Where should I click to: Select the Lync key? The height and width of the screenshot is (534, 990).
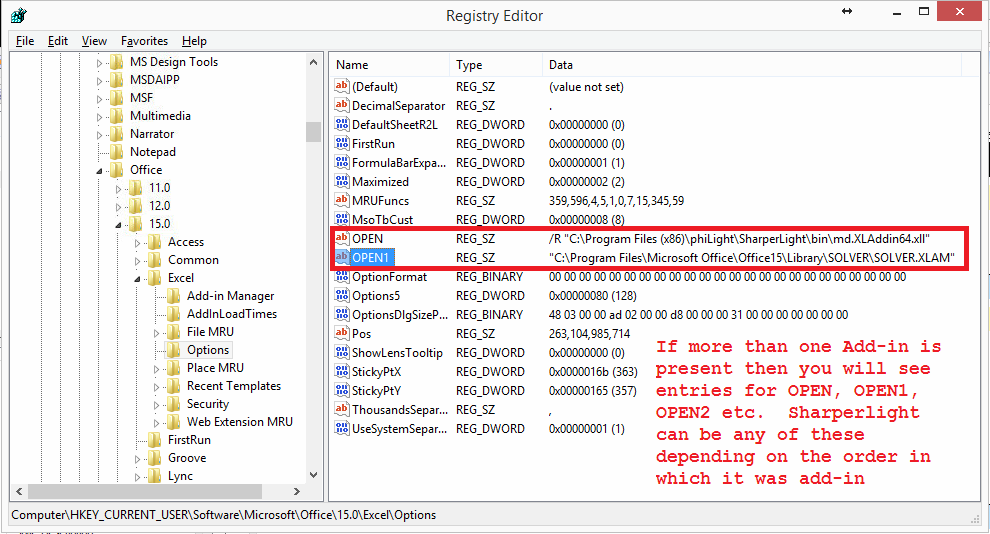click(x=180, y=476)
